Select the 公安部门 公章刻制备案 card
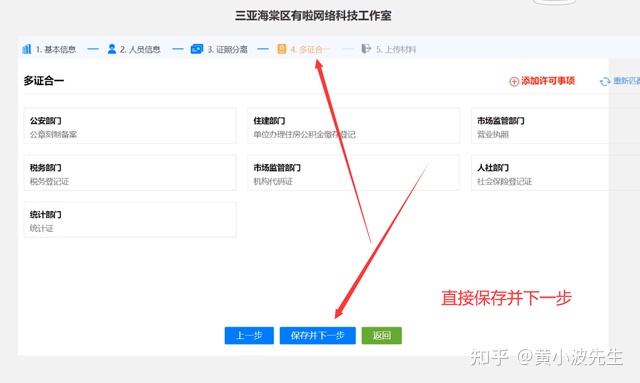The width and height of the screenshot is (640, 383). click(x=130, y=126)
